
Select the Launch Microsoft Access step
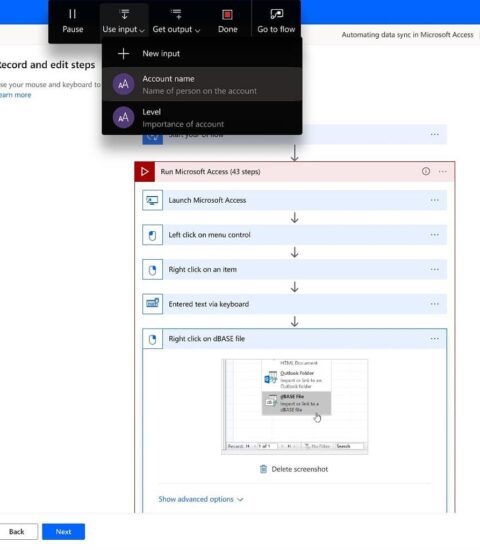pyautogui.click(x=295, y=200)
